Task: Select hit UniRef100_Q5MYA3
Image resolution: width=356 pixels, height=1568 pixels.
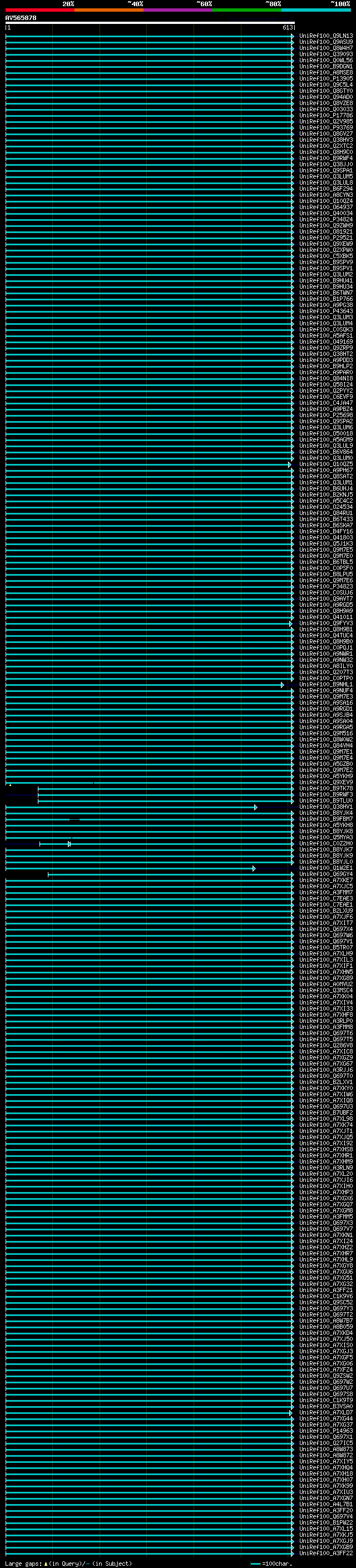Action: [x=326, y=838]
